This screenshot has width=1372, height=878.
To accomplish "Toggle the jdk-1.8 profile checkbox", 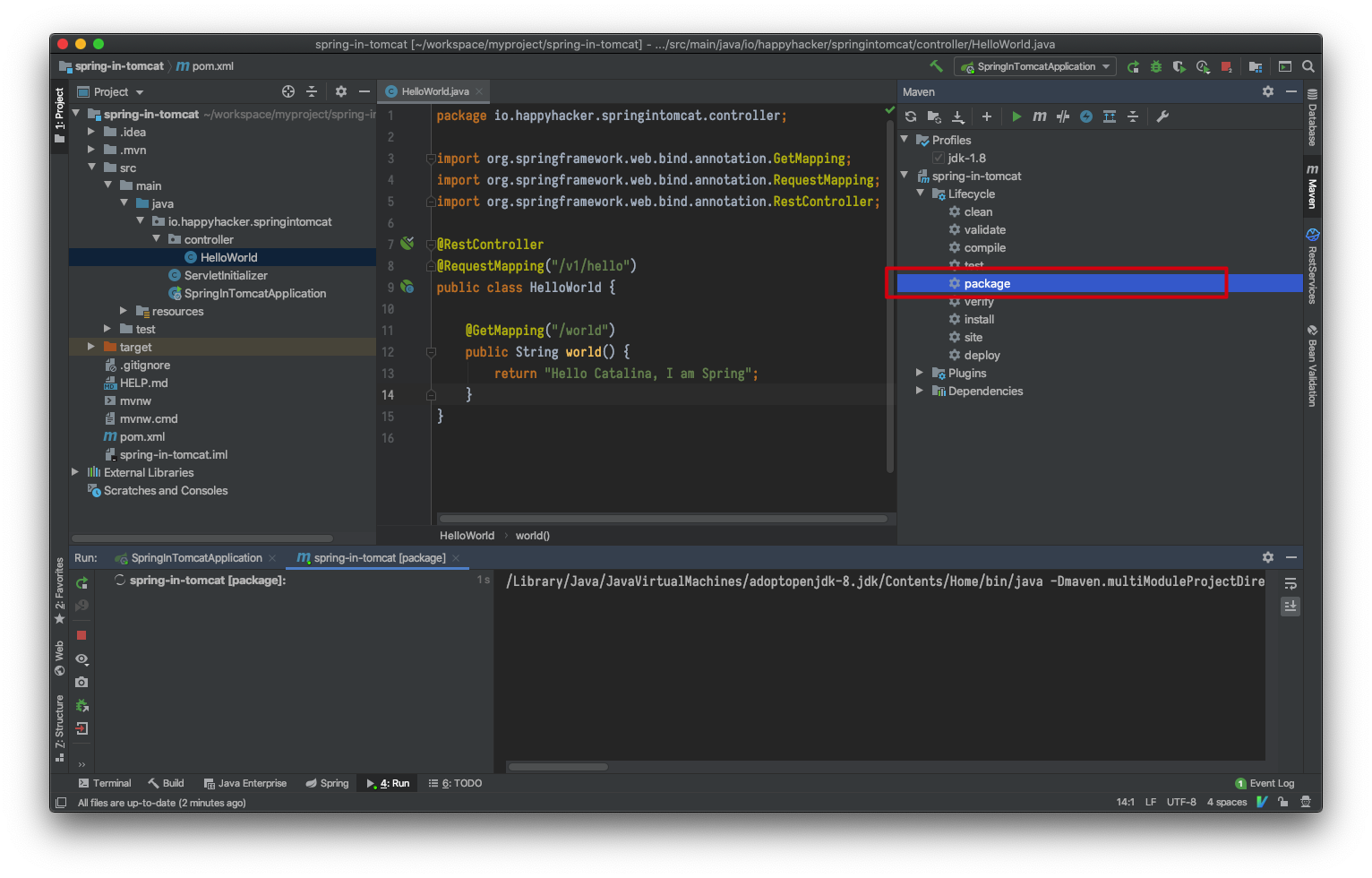I will 939,158.
